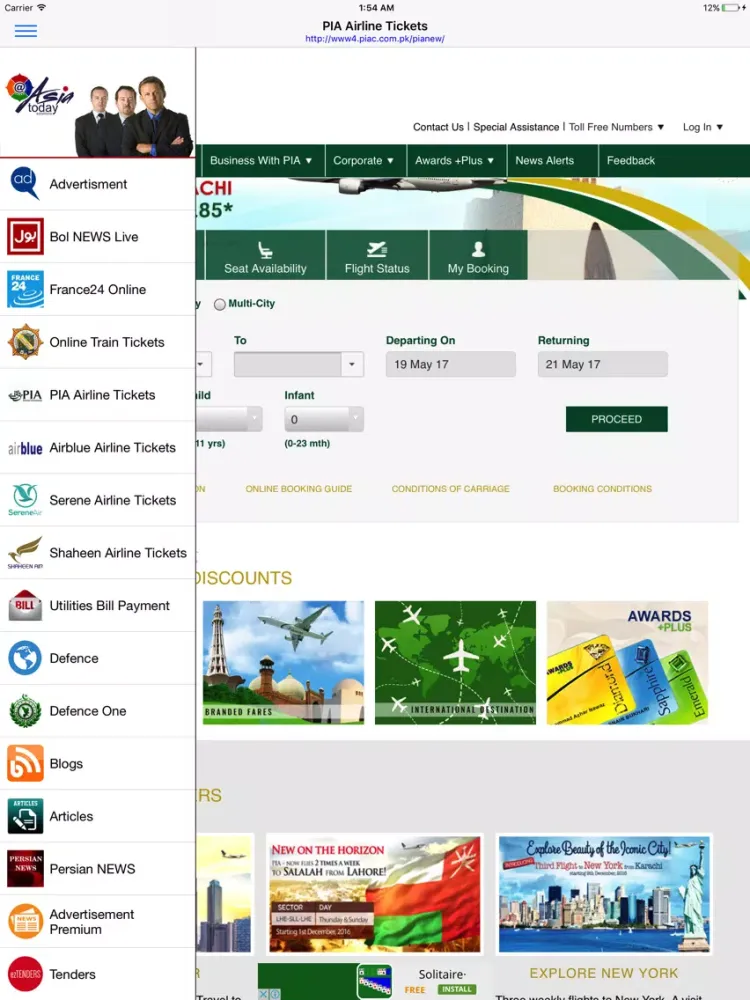
Task: Open the Branded Fares thumbnail
Action: tap(283, 663)
